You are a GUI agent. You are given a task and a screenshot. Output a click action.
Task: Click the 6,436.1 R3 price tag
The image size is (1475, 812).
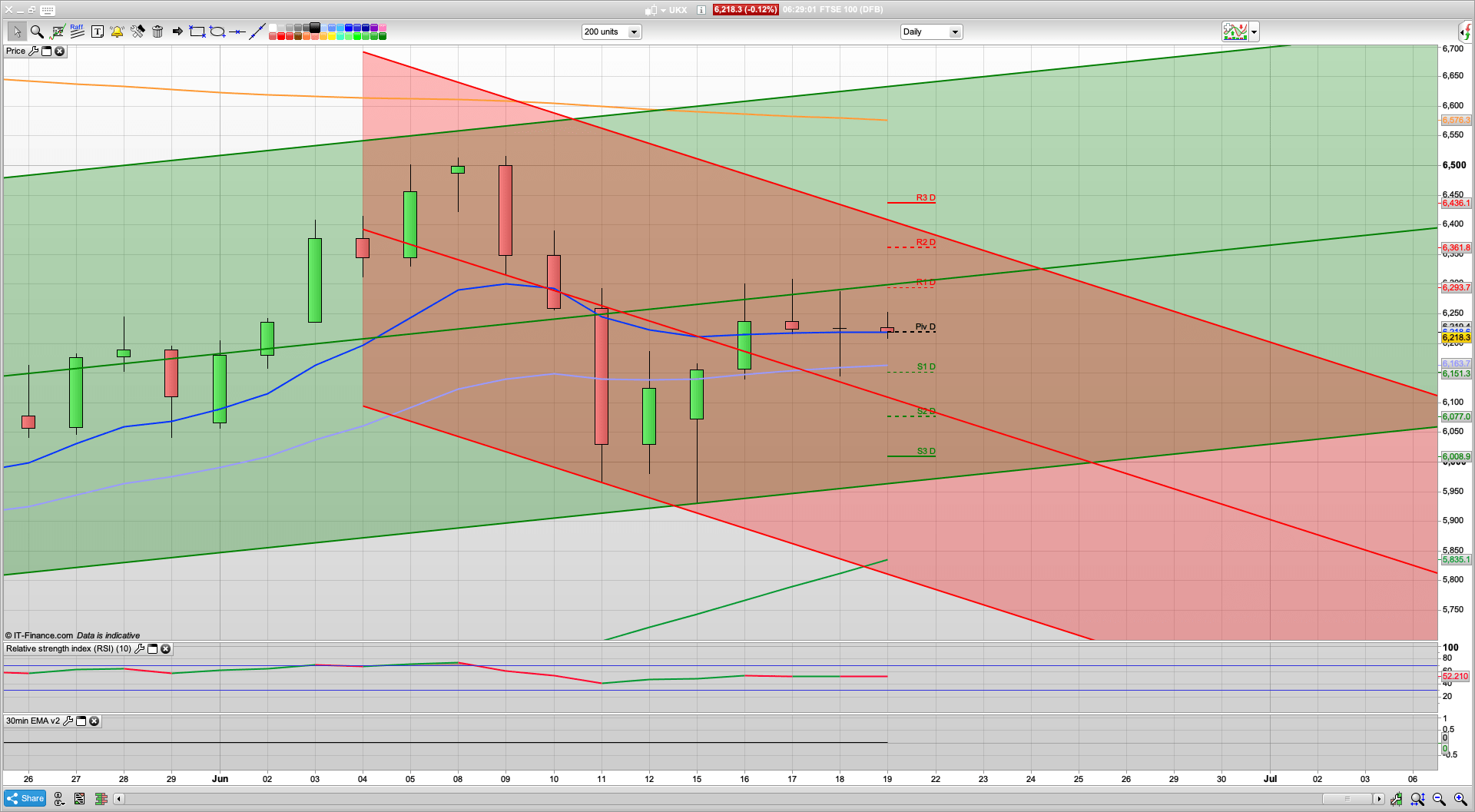[x=1456, y=204]
